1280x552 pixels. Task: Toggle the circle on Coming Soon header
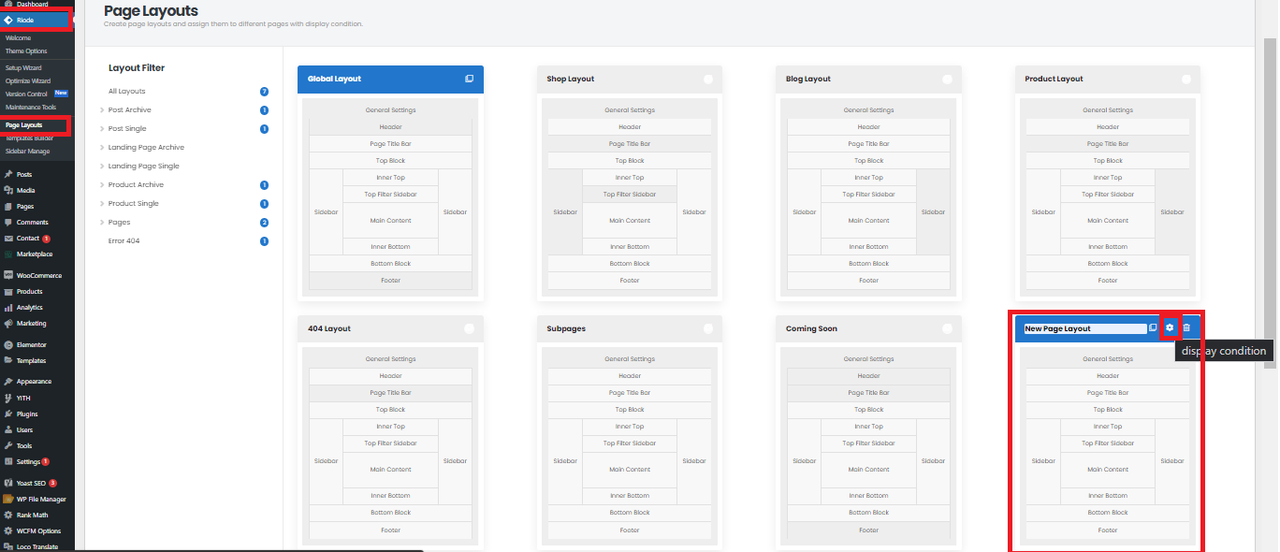tap(947, 328)
